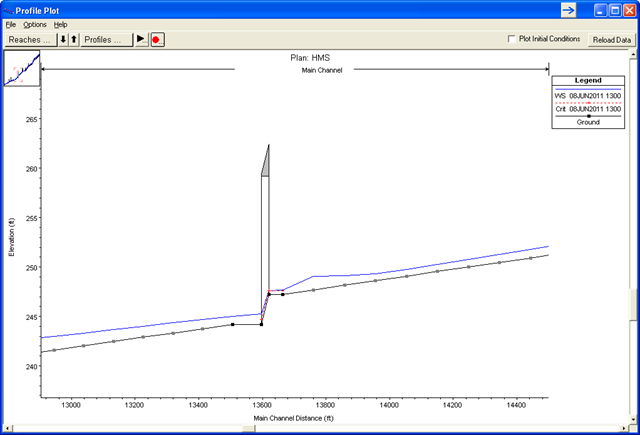Close the Profile Plot window
The width and height of the screenshot is (640, 435).
pyautogui.click(x=629, y=11)
